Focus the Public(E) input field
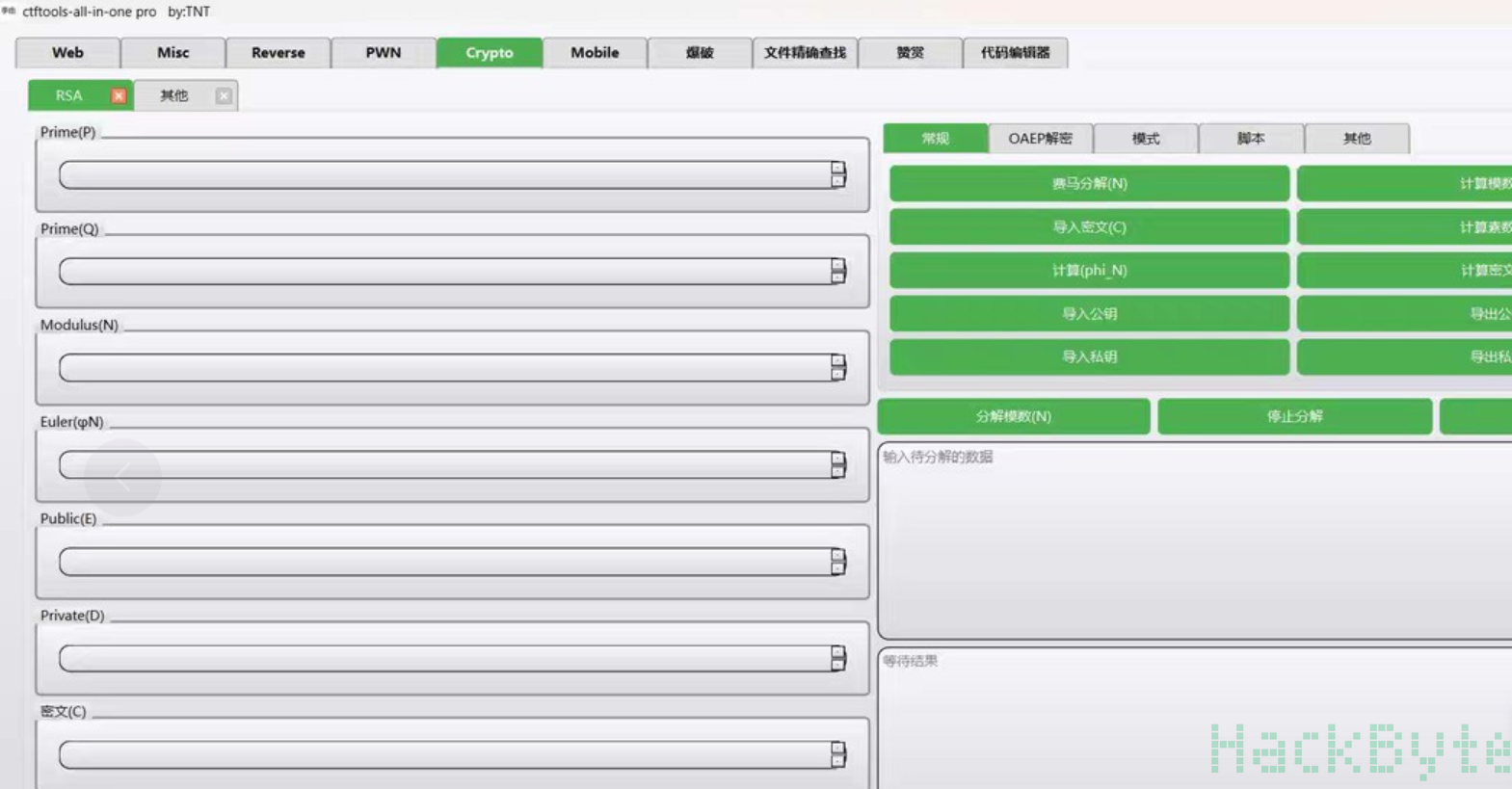Viewport: 1512px width, 789px height. coord(453,561)
